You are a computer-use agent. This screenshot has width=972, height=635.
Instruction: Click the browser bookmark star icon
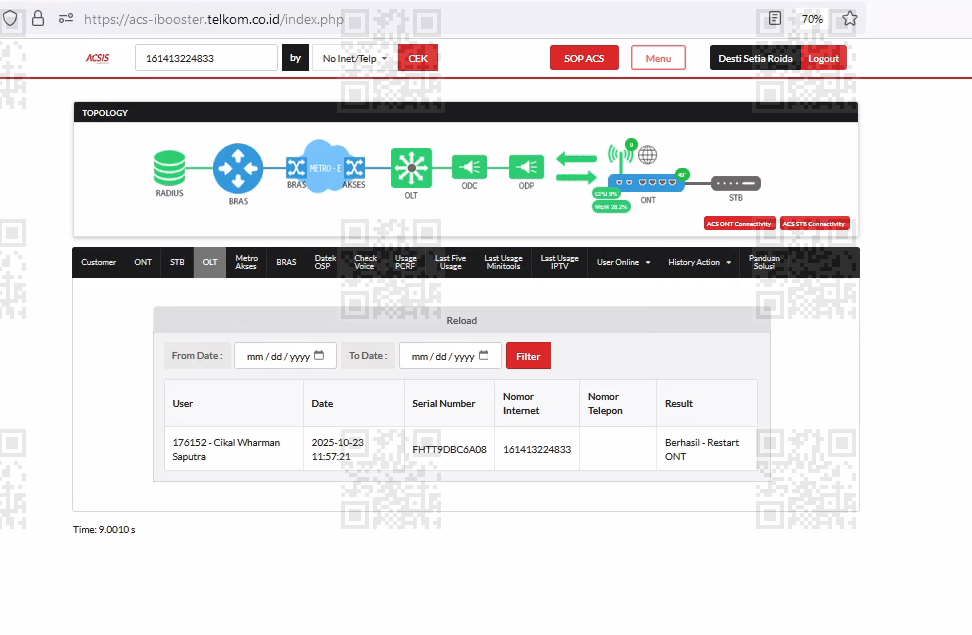(850, 19)
